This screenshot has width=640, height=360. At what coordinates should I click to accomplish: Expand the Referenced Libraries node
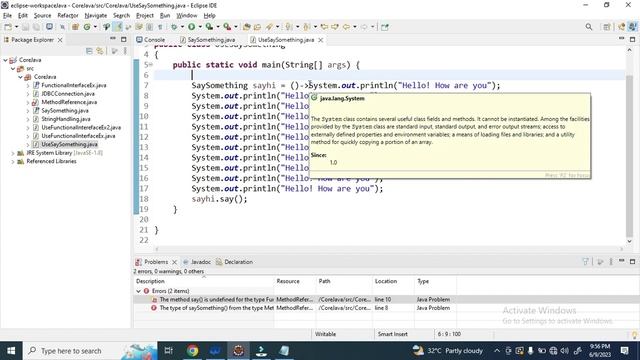13,162
